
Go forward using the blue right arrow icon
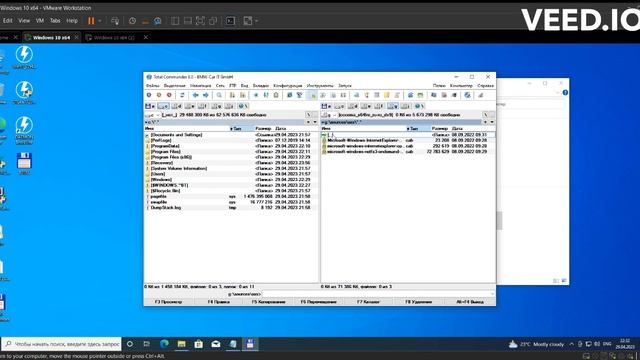(206, 95)
